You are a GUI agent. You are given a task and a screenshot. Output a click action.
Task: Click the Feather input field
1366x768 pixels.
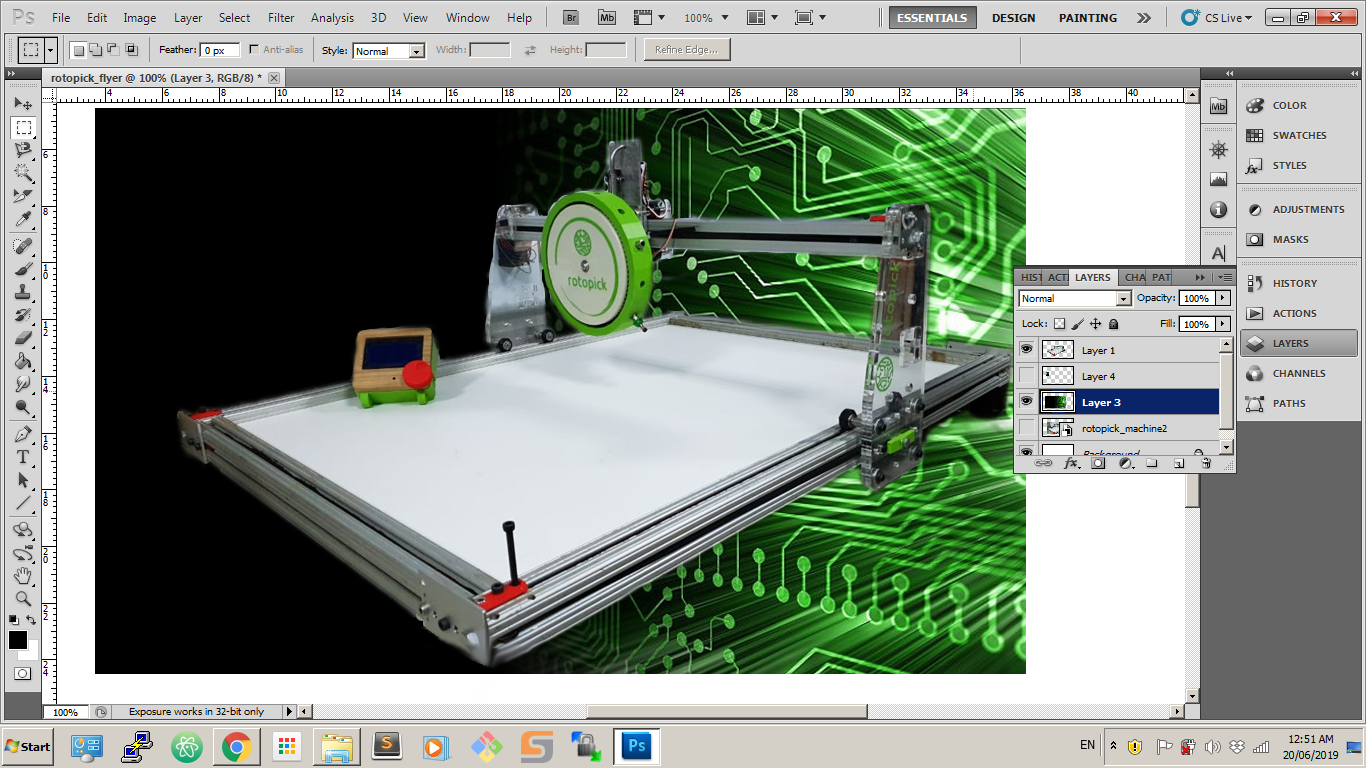[220, 50]
